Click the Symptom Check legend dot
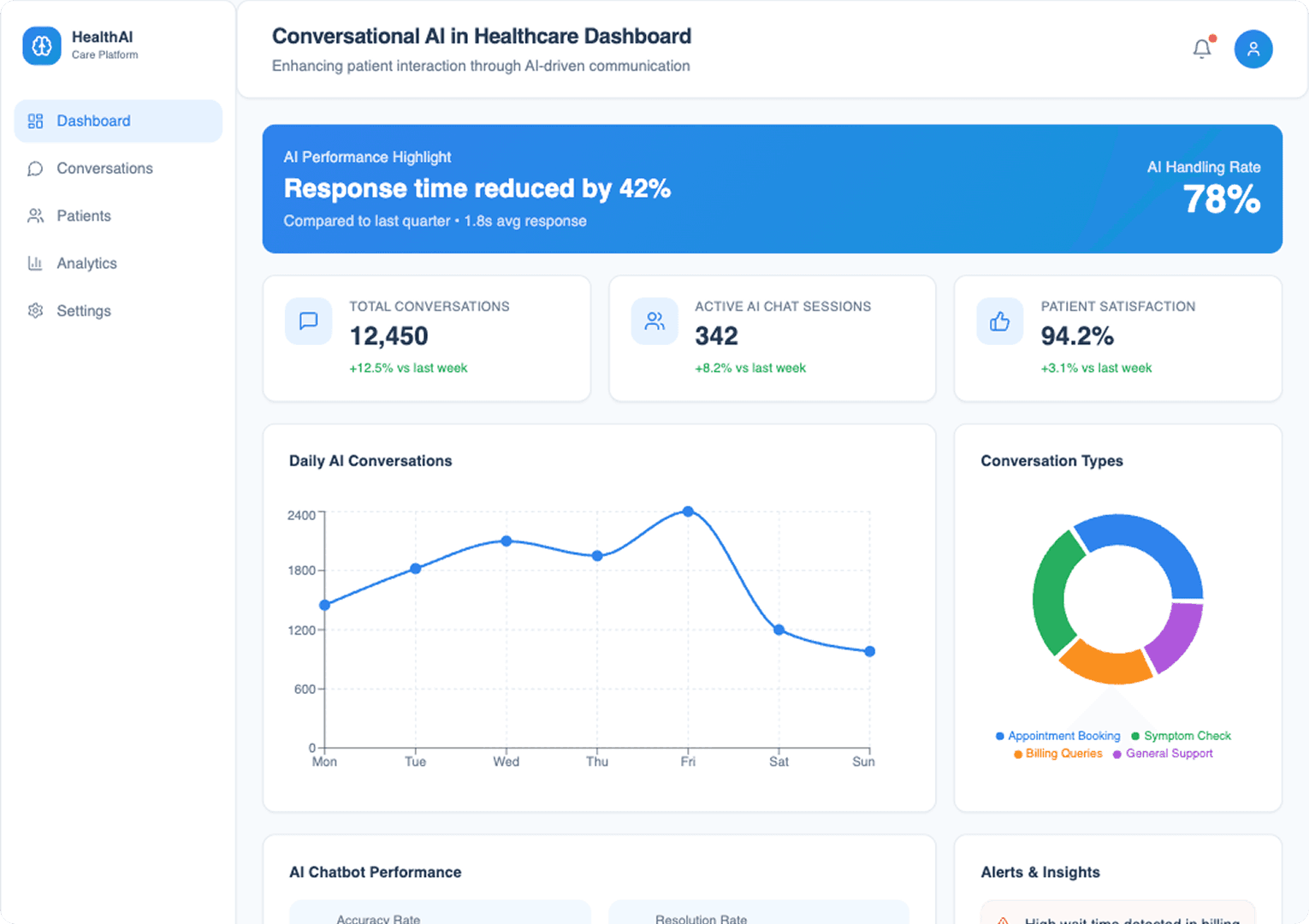 click(x=1135, y=736)
